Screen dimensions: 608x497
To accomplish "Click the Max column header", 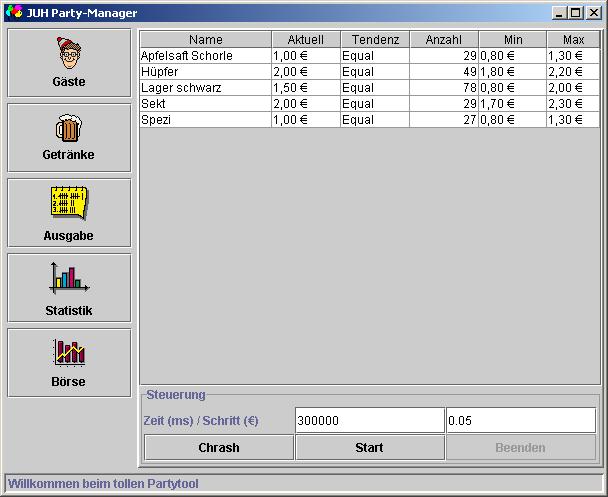I will pos(573,40).
